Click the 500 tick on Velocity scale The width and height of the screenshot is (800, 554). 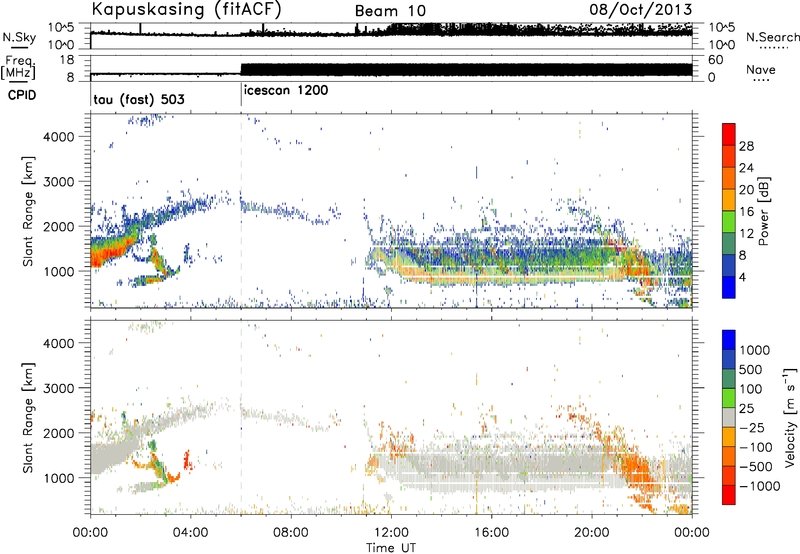pyautogui.click(x=751, y=370)
